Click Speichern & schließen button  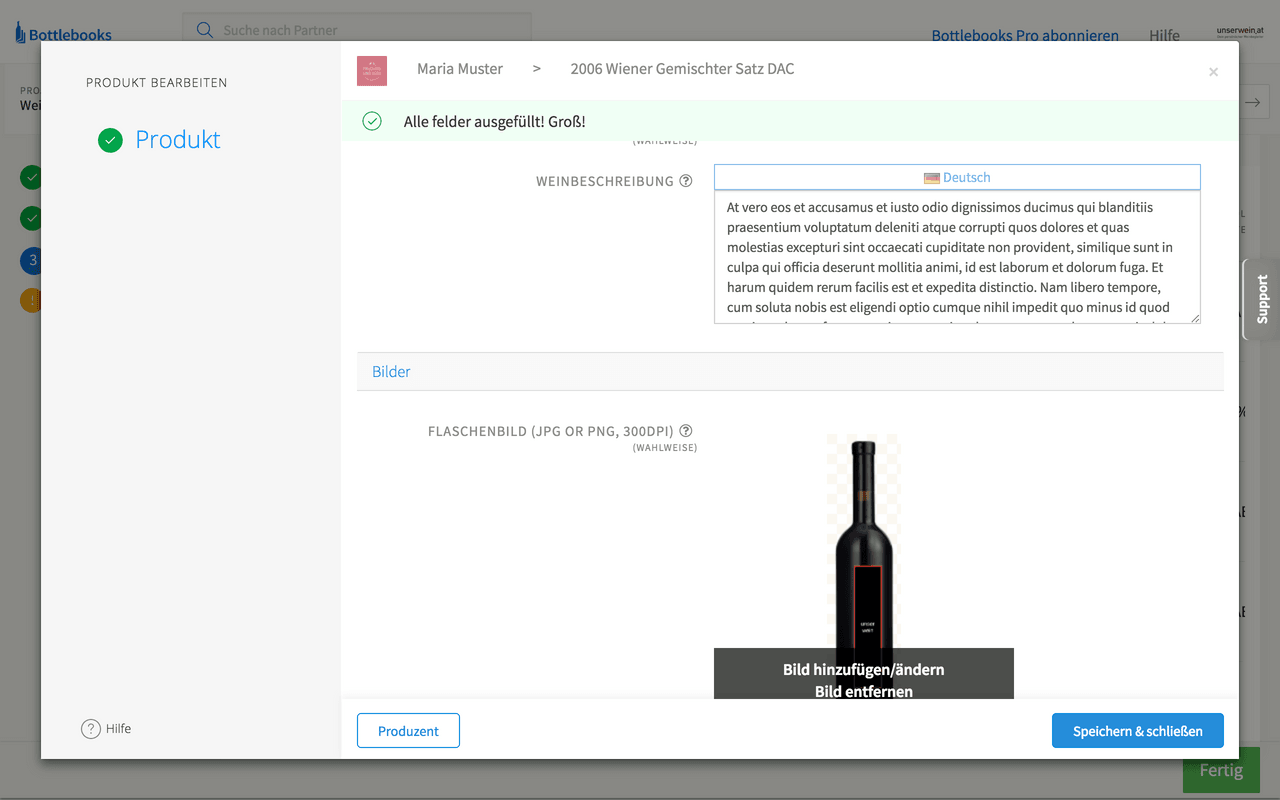1138,731
